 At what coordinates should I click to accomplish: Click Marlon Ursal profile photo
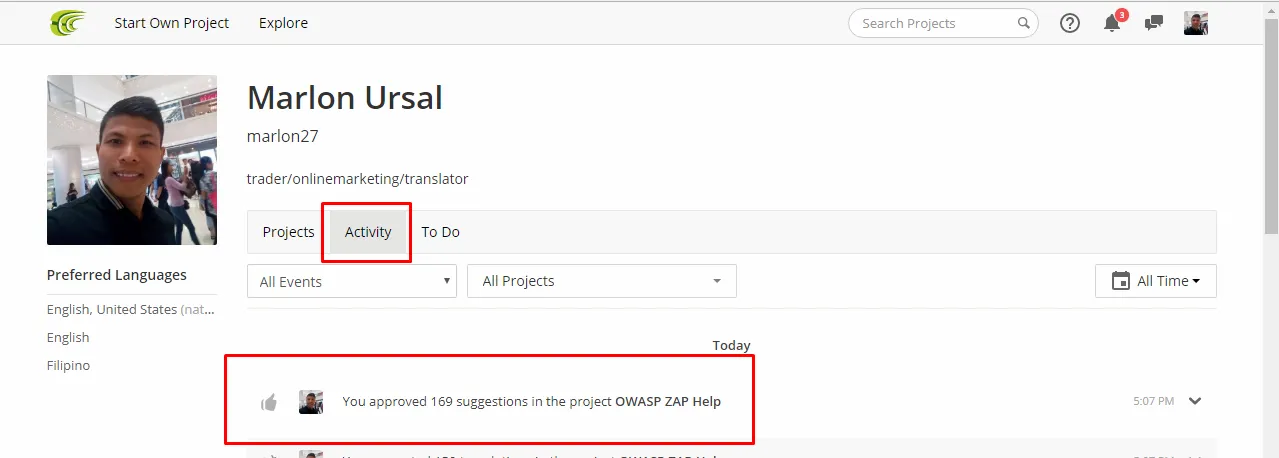[x=132, y=160]
